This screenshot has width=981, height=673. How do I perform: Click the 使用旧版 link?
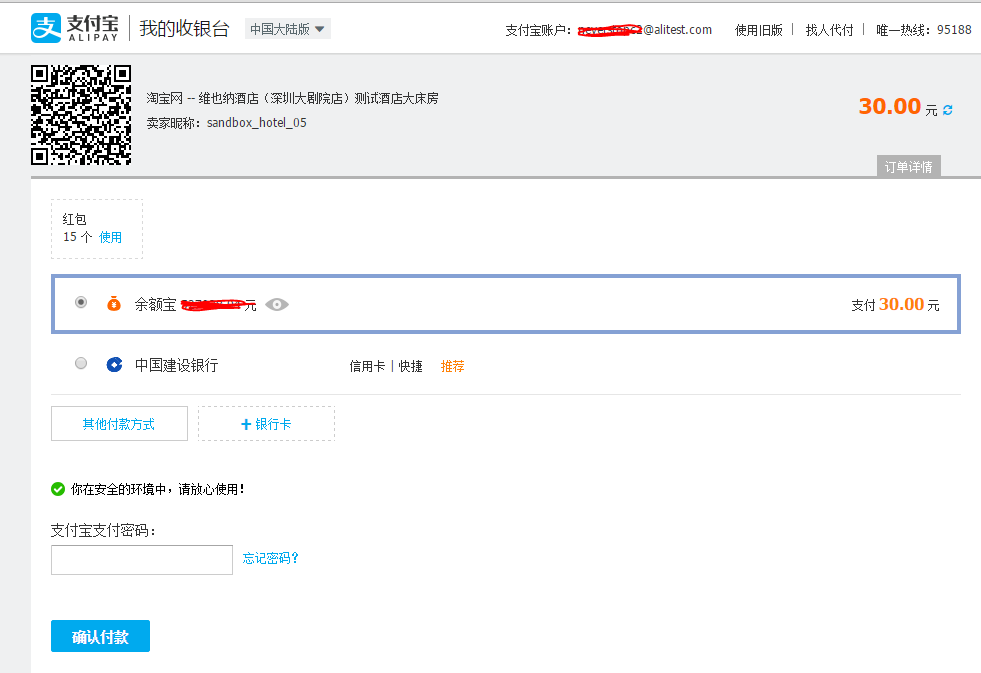pos(758,30)
